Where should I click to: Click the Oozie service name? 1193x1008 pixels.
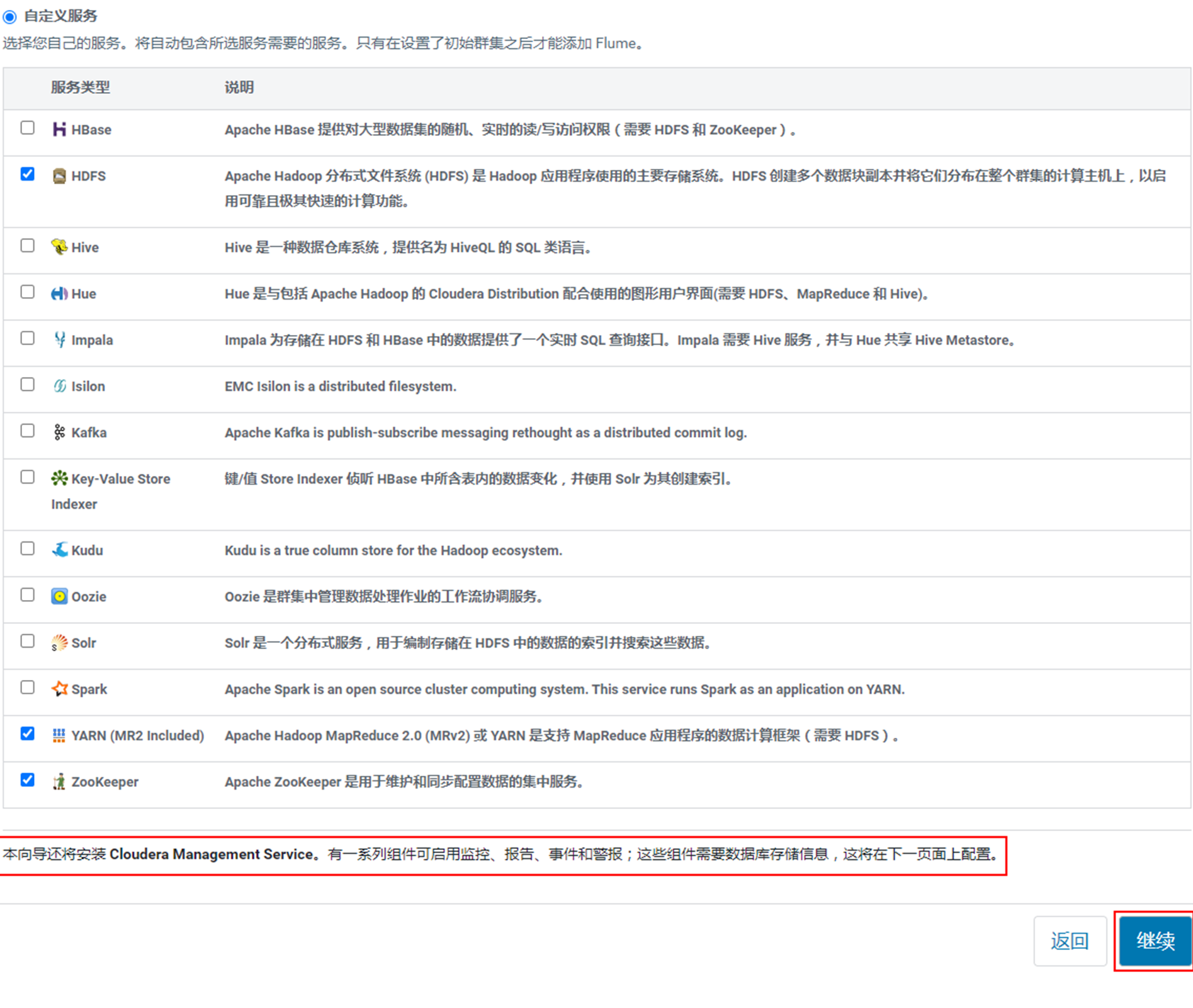click(89, 596)
